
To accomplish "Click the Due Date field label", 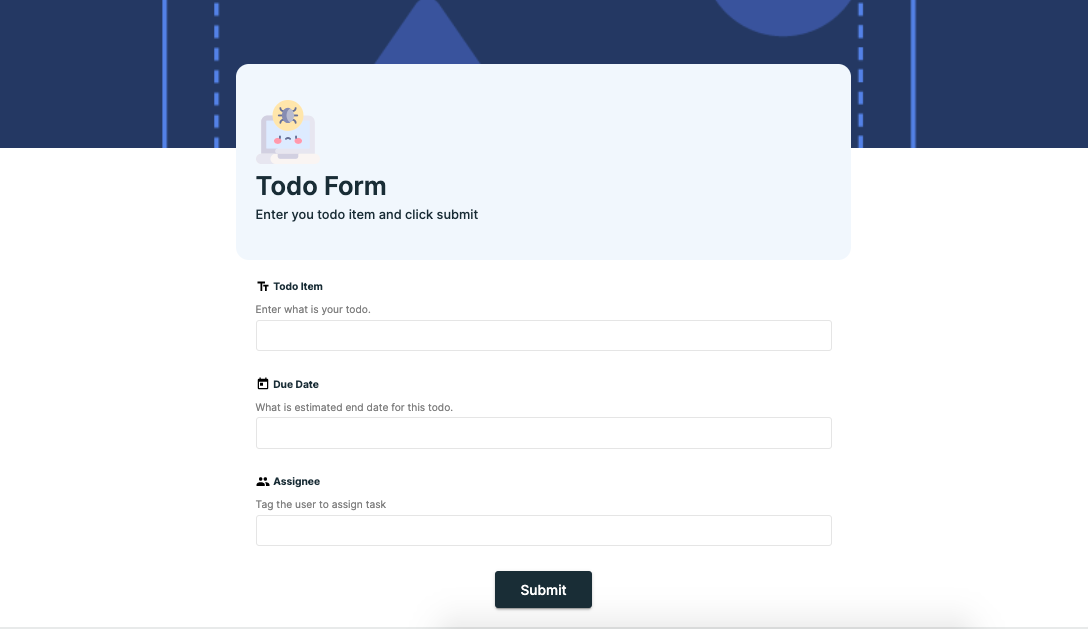I will click(296, 384).
